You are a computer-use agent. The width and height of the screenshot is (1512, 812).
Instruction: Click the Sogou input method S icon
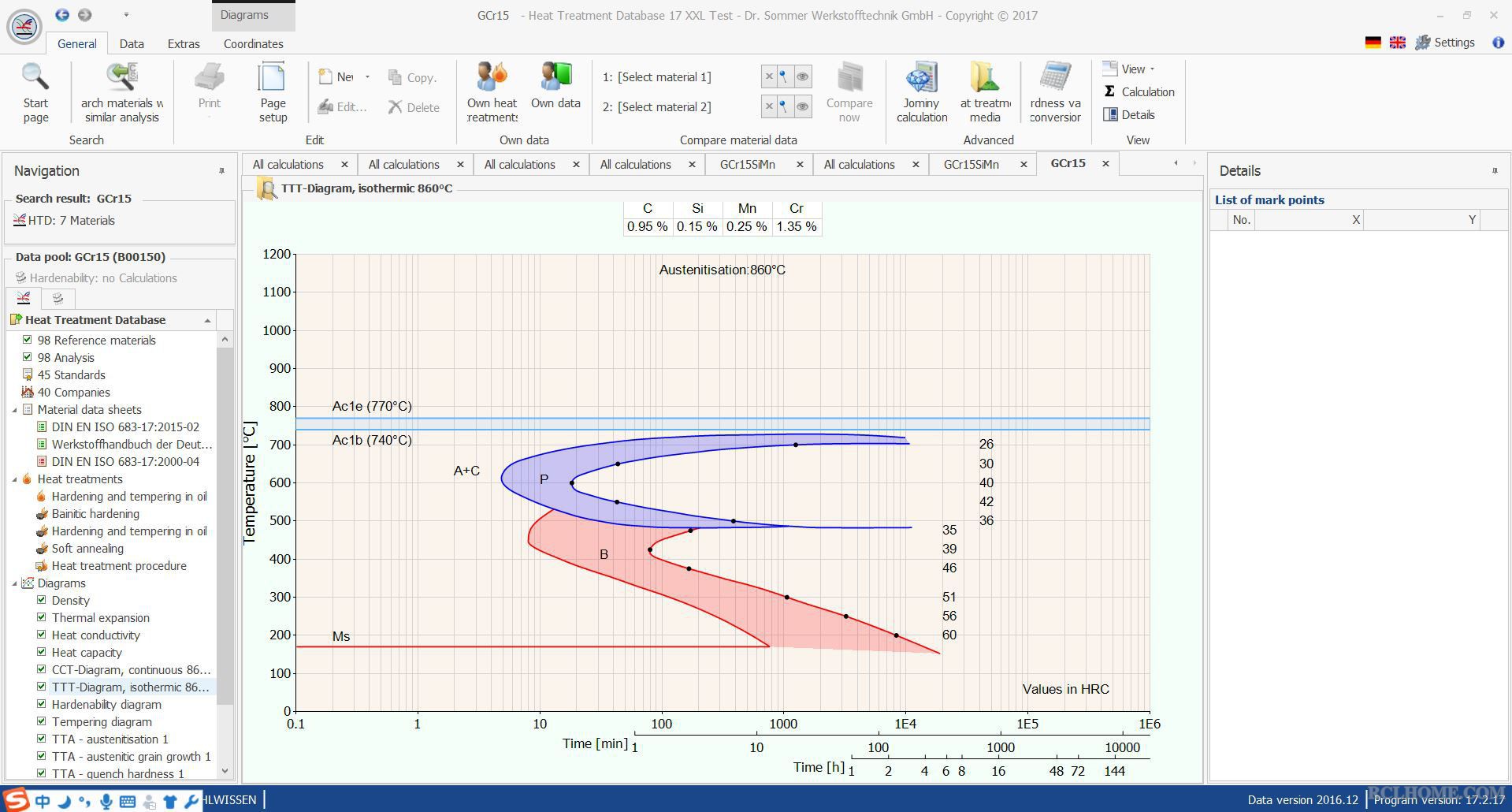[16, 799]
